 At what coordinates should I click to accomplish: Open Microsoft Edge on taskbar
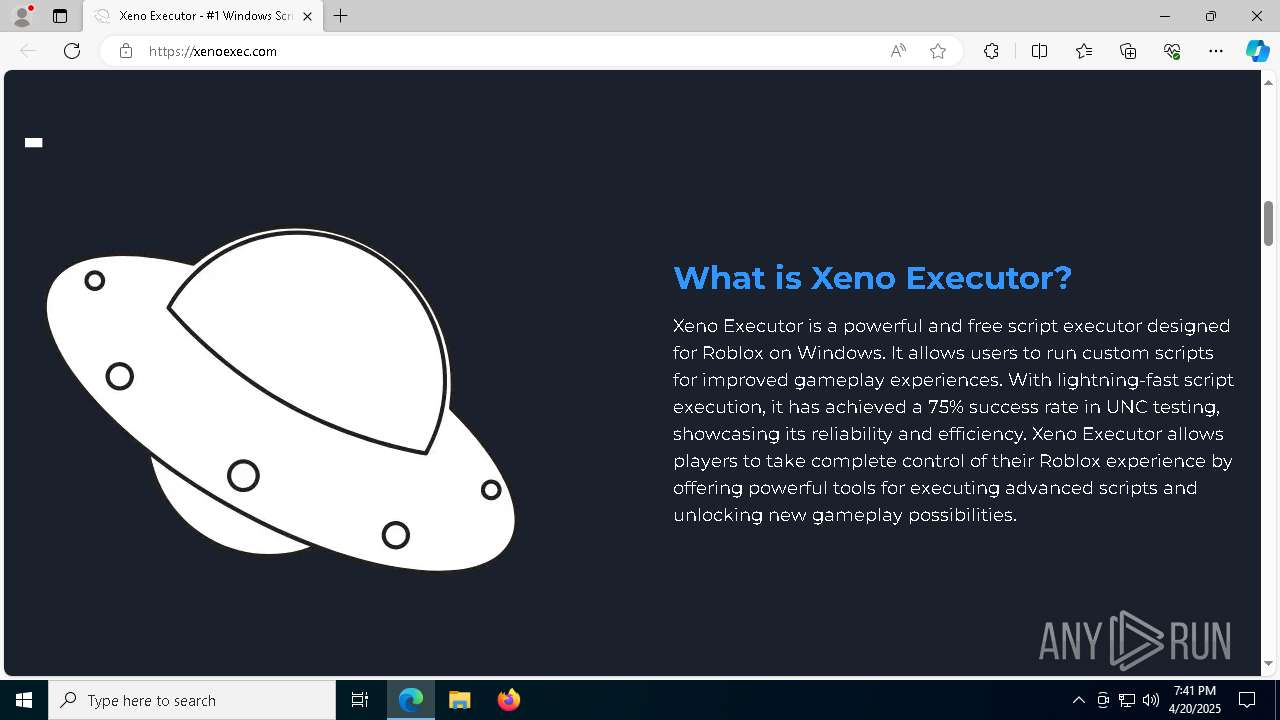tap(411, 700)
